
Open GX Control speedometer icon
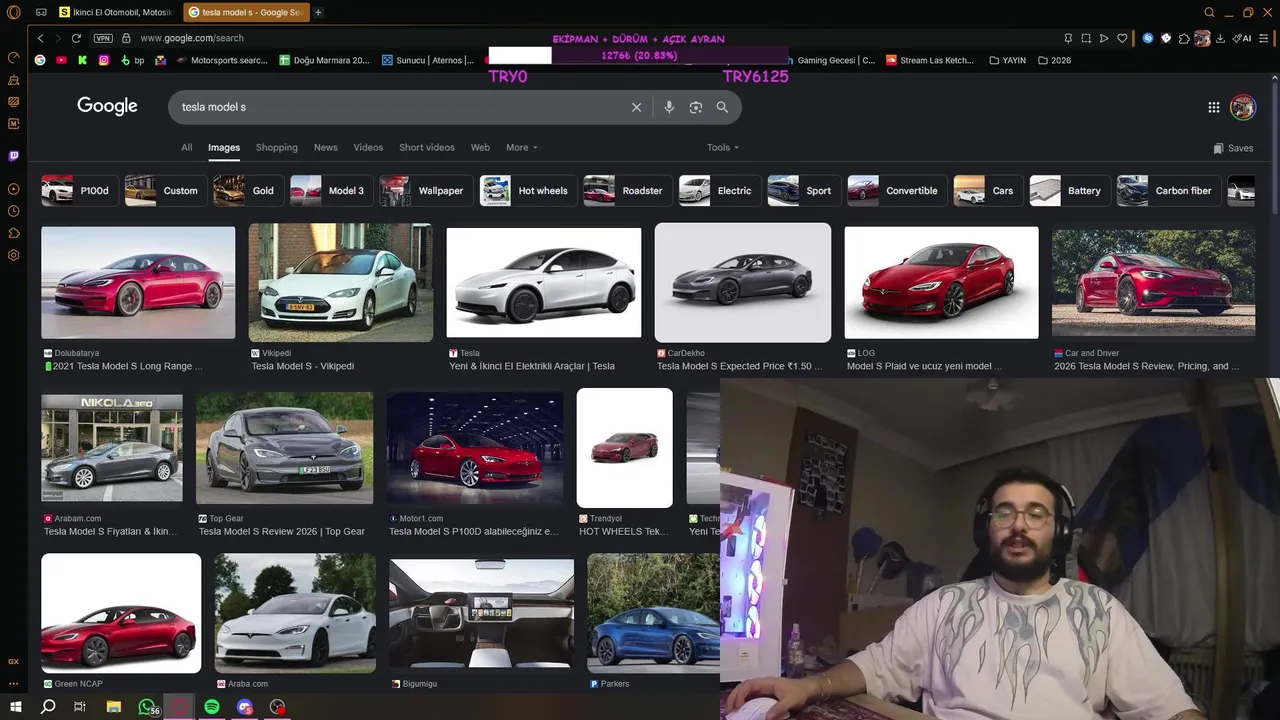point(14,57)
